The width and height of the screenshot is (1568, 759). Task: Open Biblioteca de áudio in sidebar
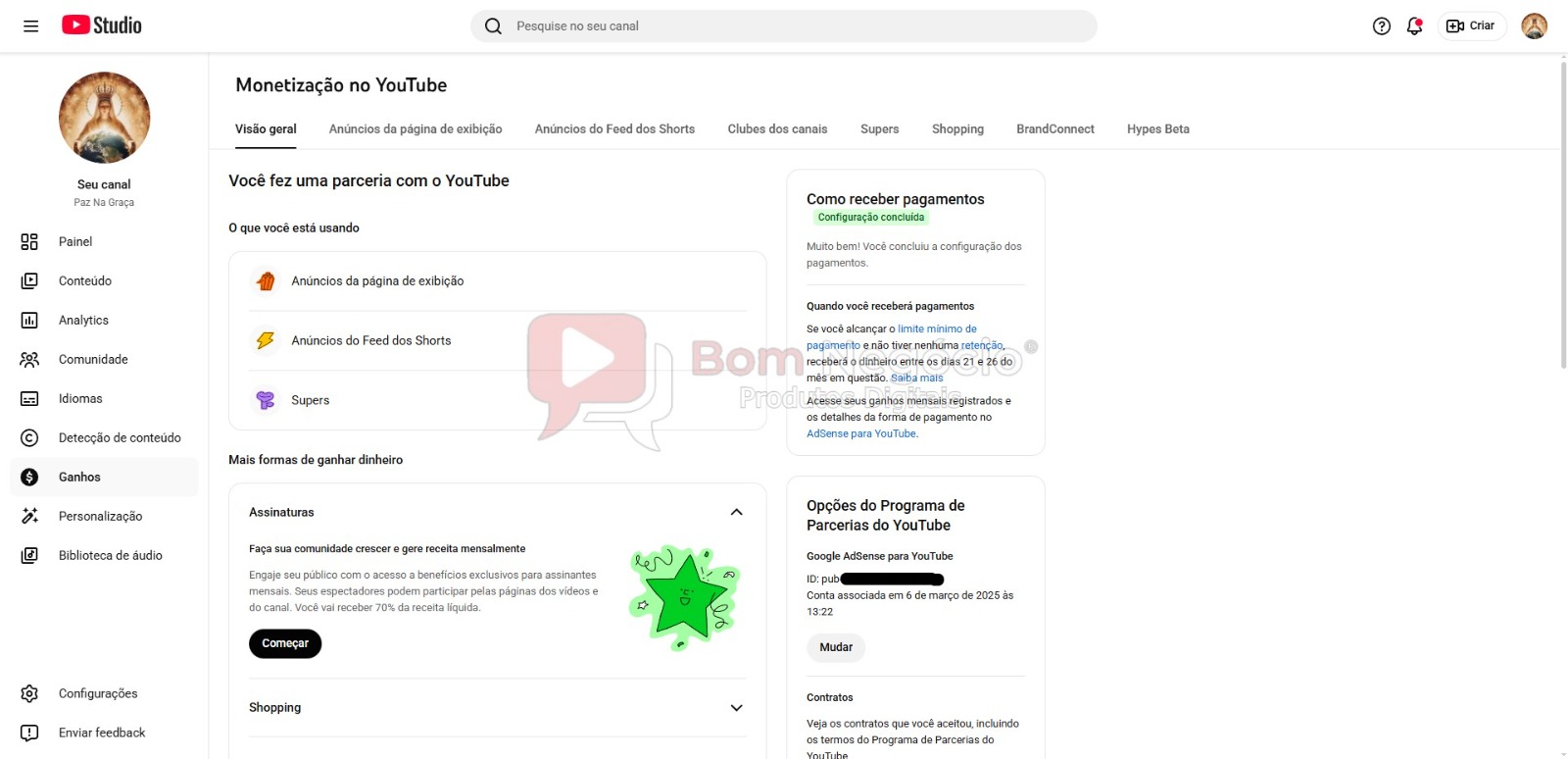click(110, 556)
